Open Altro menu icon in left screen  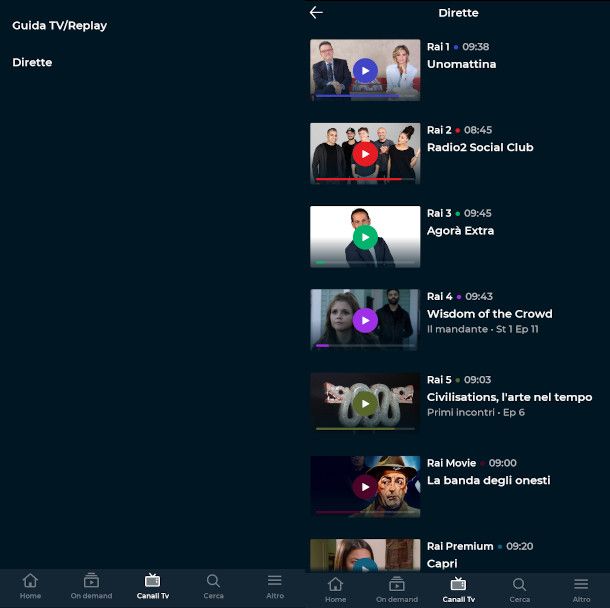275,580
